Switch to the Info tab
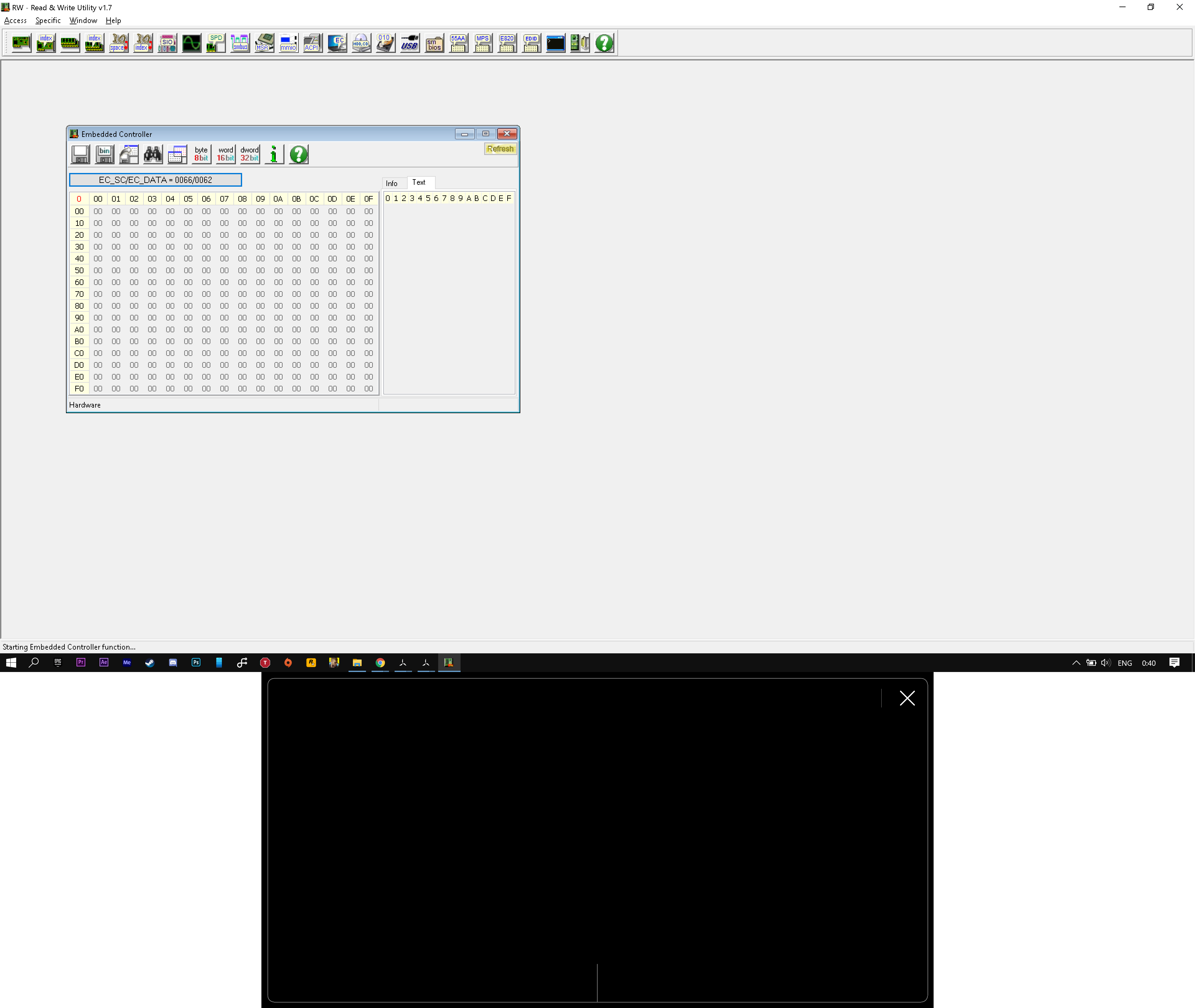Viewport: 1195px width, 1008px height. 391,184
